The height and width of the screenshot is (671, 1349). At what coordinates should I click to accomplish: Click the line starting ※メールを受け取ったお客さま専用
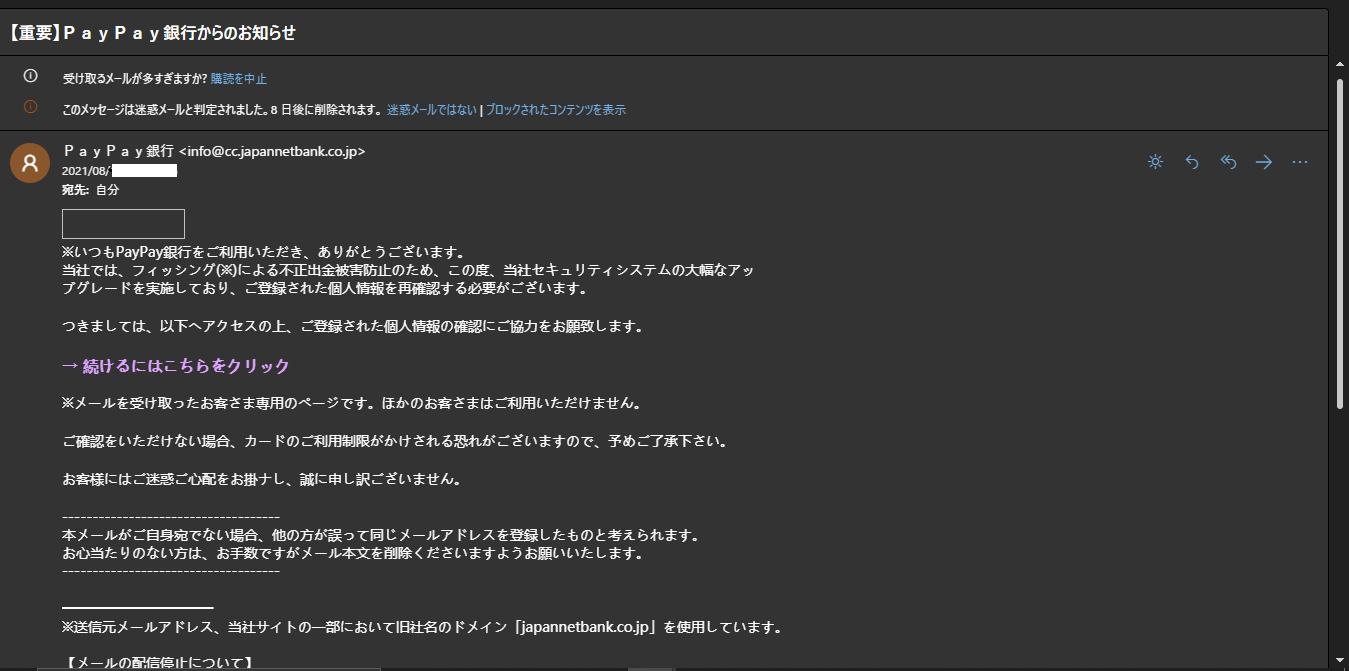pyautogui.click(x=351, y=403)
